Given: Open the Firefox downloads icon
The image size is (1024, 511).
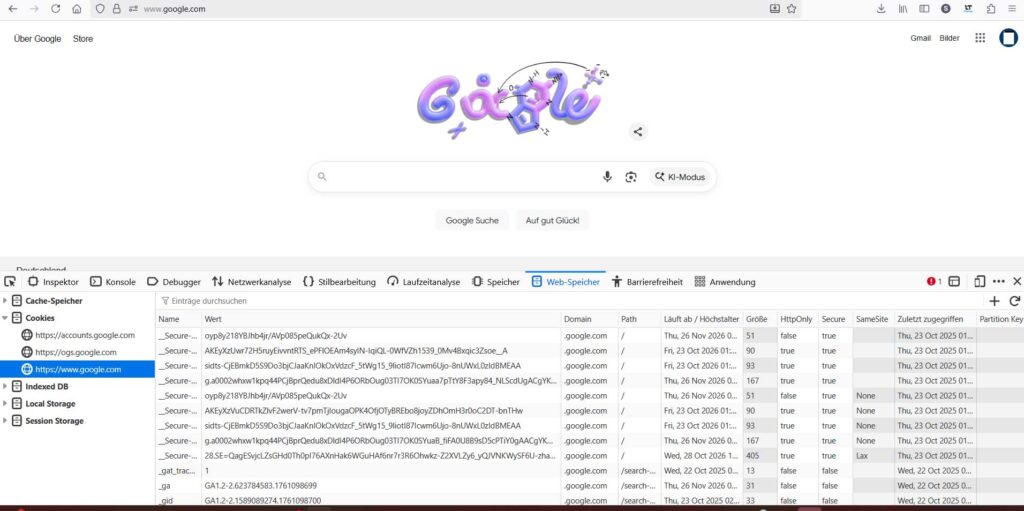Looking at the screenshot, I should coord(881,8).
